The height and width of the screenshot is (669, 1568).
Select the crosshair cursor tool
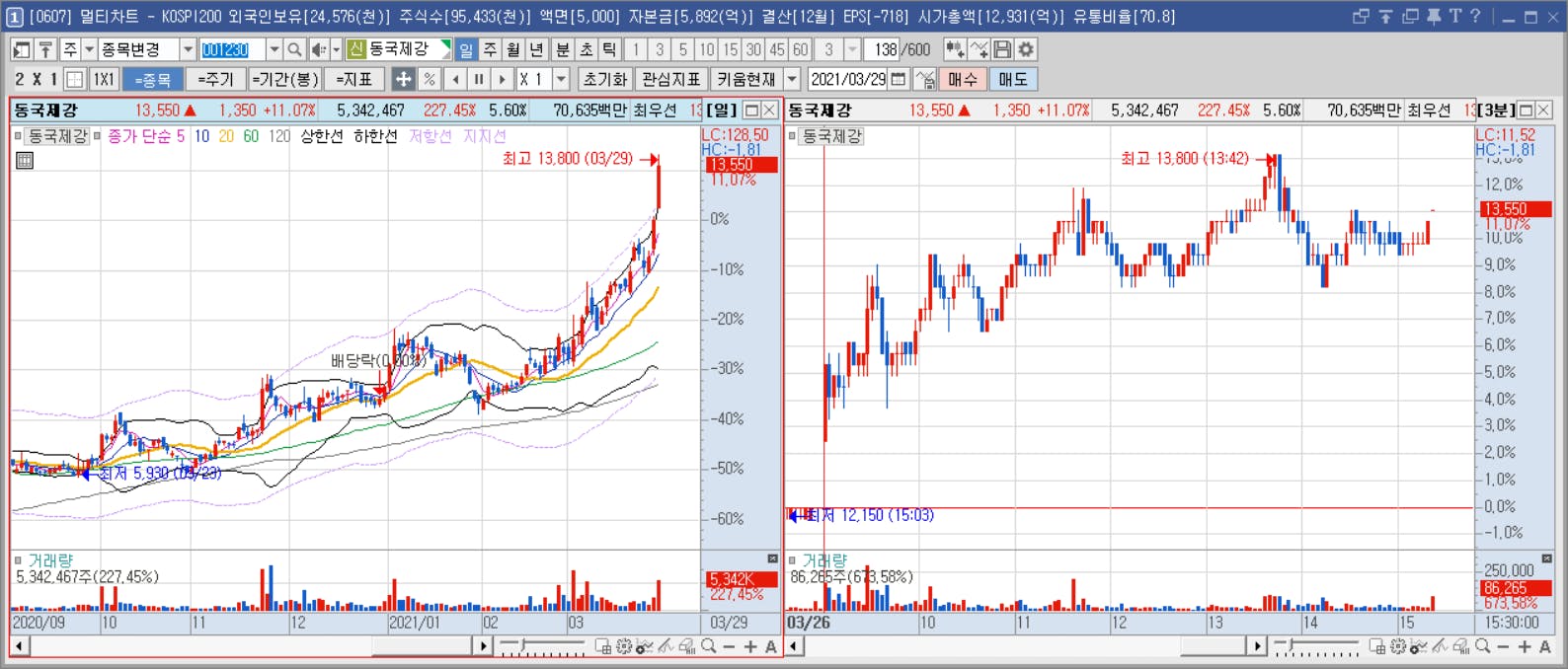[x=403, y=79]
